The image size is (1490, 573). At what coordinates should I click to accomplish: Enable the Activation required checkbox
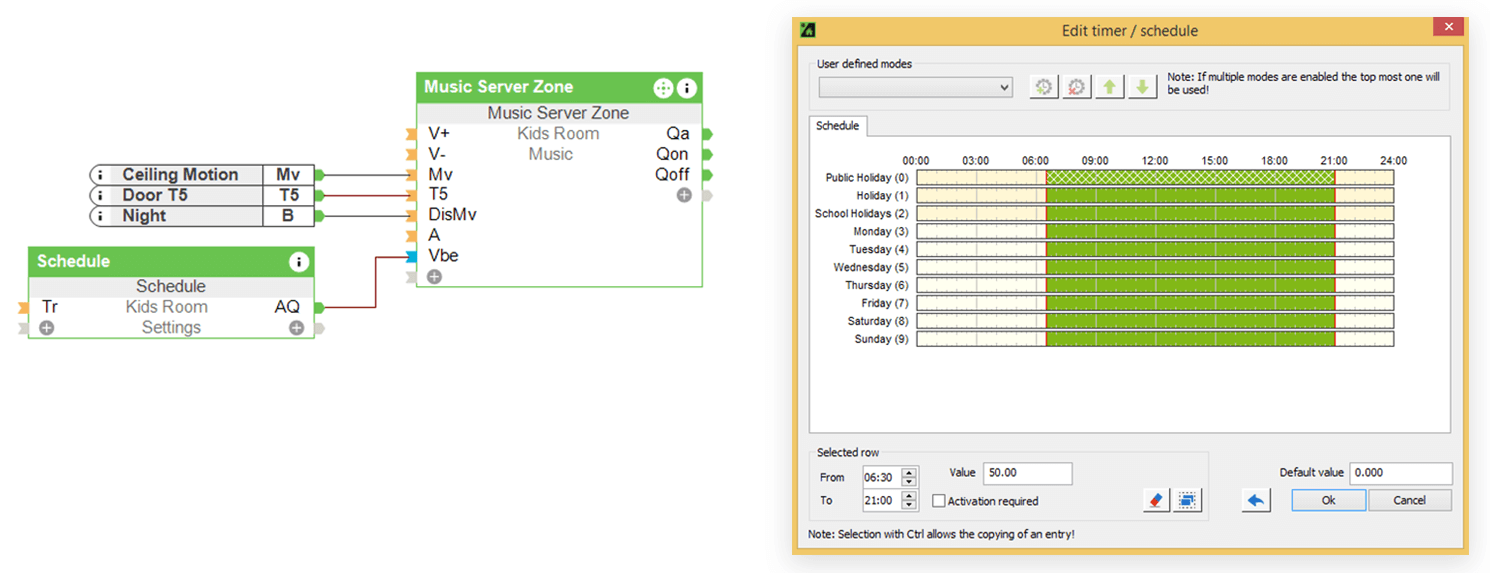939,501
